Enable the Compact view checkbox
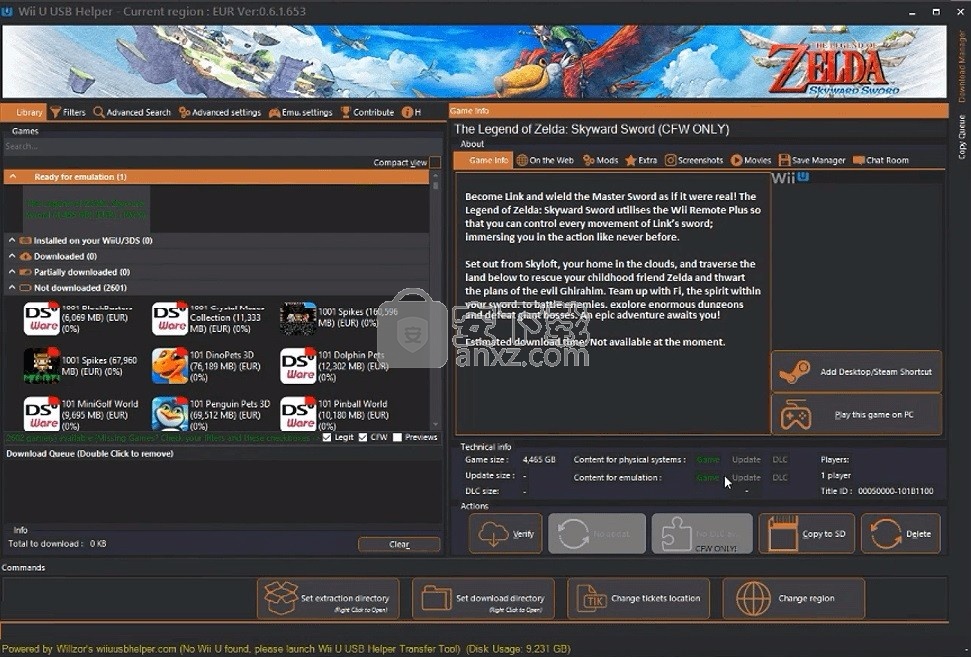Viewport: 971px width, 659px height. point(435,162)
